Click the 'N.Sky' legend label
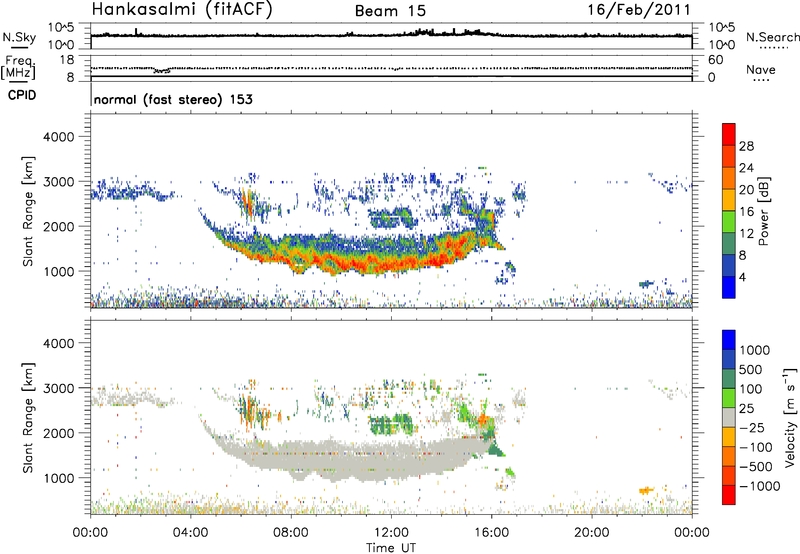The image size is (800, 554). point(19,37)
